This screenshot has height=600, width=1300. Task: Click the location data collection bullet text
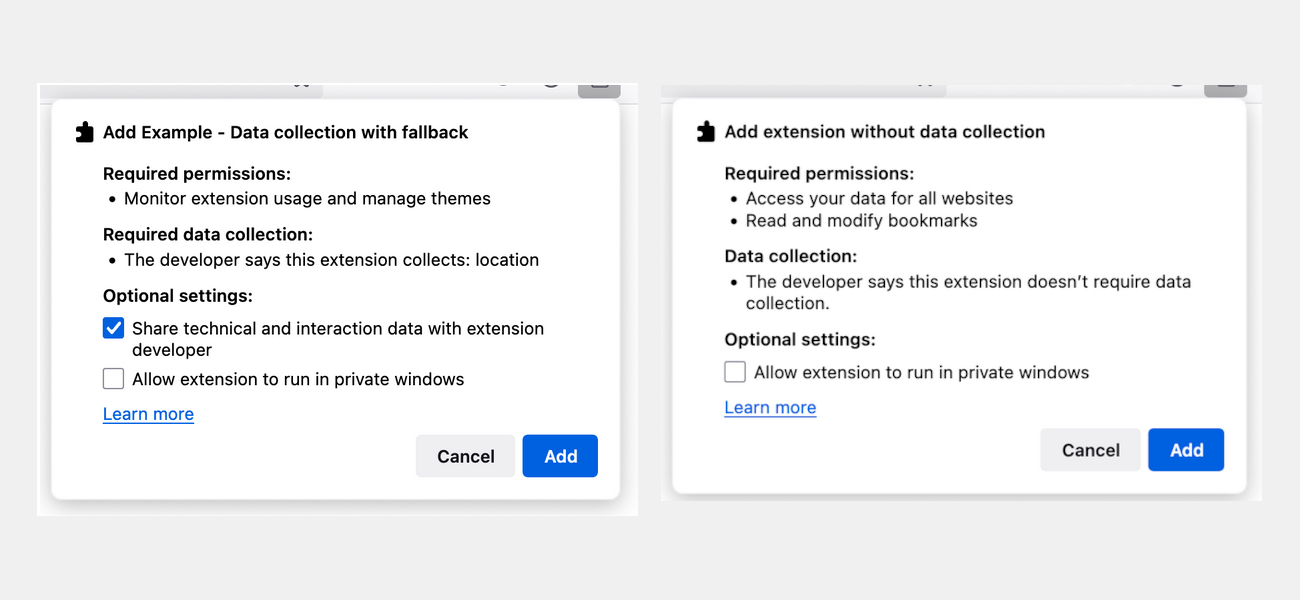point(330,260)
